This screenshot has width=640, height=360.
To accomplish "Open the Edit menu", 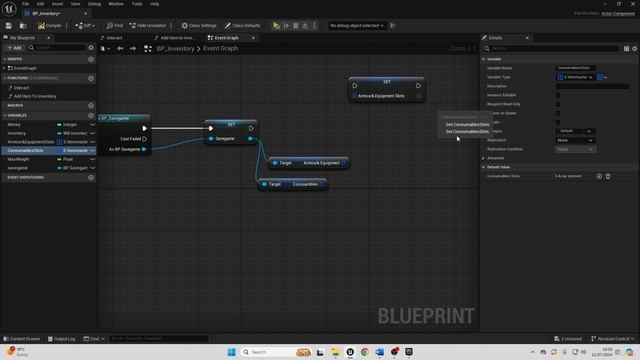I will point(40,4).
